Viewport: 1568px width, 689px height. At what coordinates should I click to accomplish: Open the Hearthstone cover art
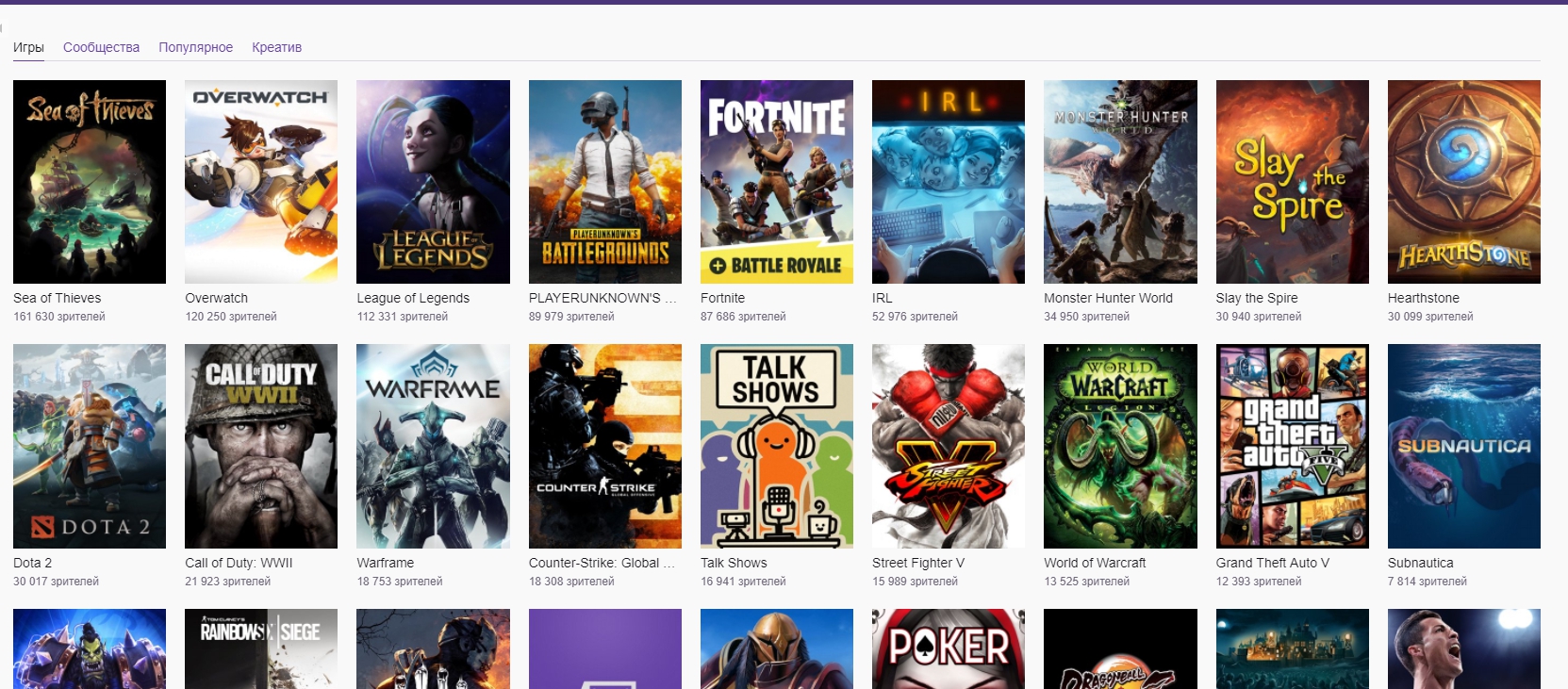(x=1464, y=182)
